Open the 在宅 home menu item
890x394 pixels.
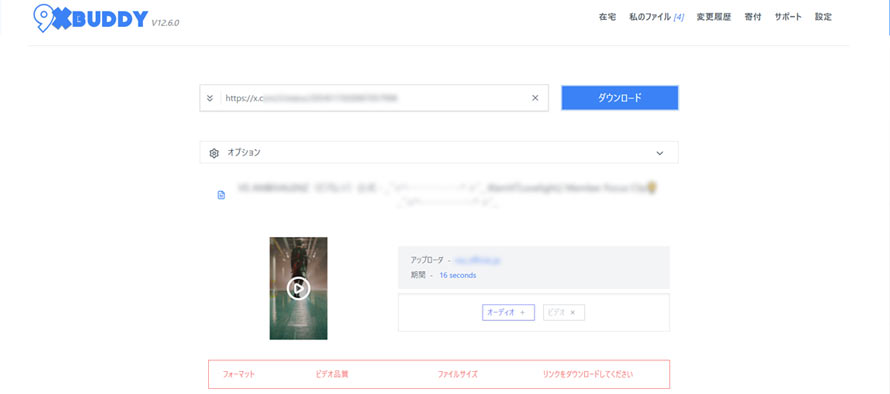click(x=607, y=17)
